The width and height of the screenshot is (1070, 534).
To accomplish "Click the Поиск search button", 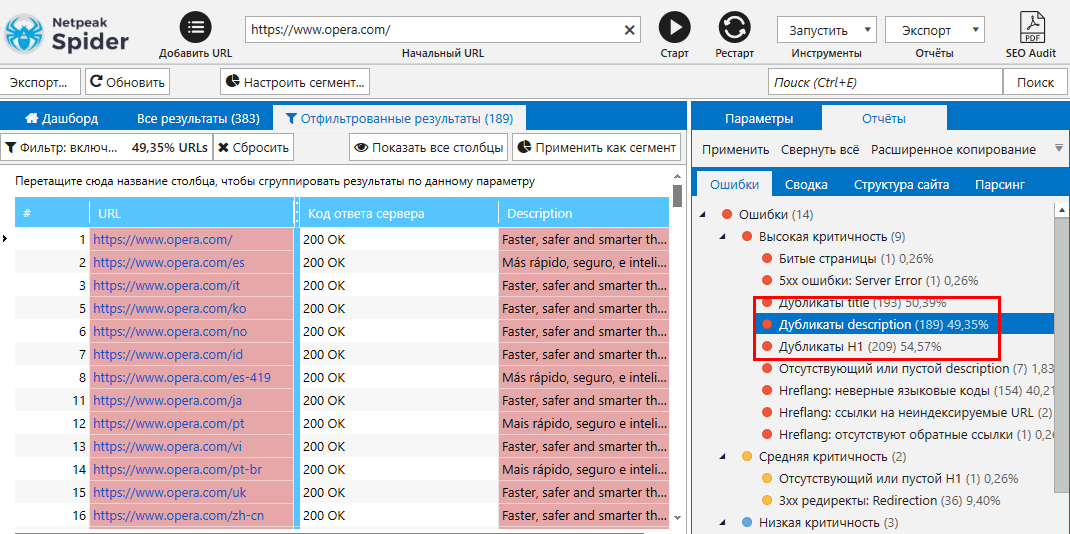I will click(1035, 82).
